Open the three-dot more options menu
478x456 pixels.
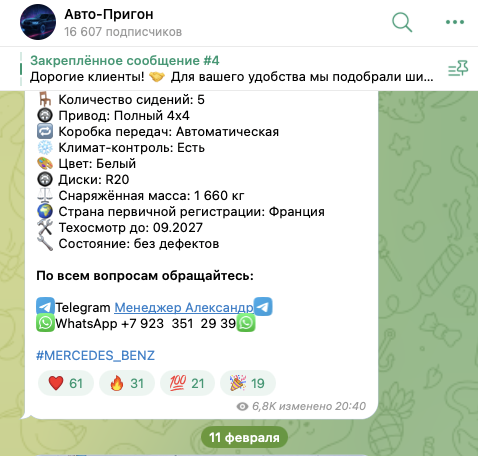tap(455, 22)
